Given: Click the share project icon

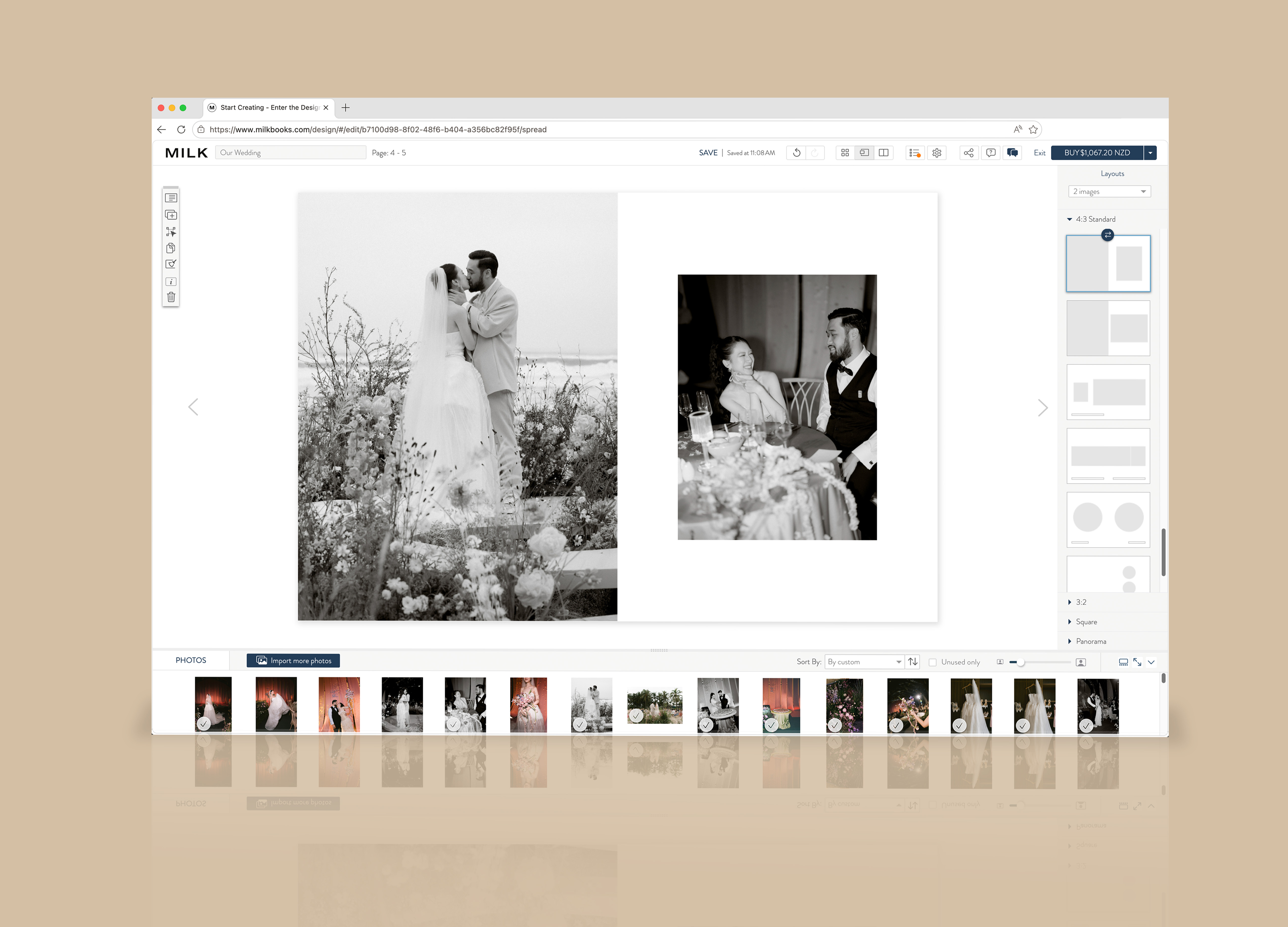Looking at the screenshot, I should [x=969, y=153].
